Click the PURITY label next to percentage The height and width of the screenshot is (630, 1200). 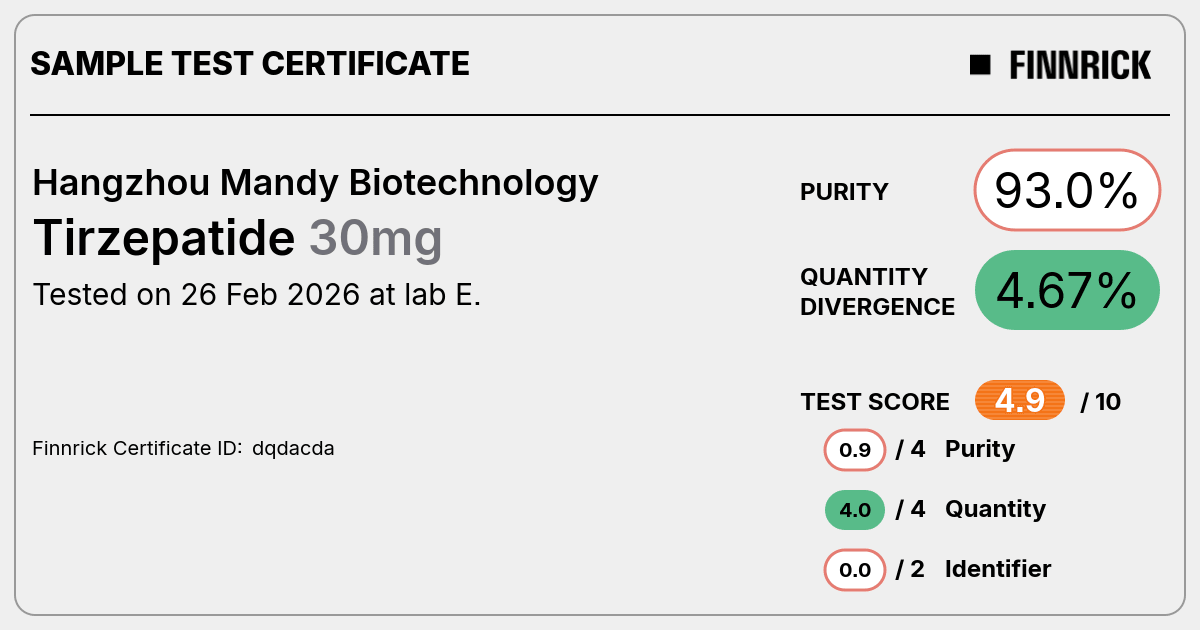coord(844,192)
